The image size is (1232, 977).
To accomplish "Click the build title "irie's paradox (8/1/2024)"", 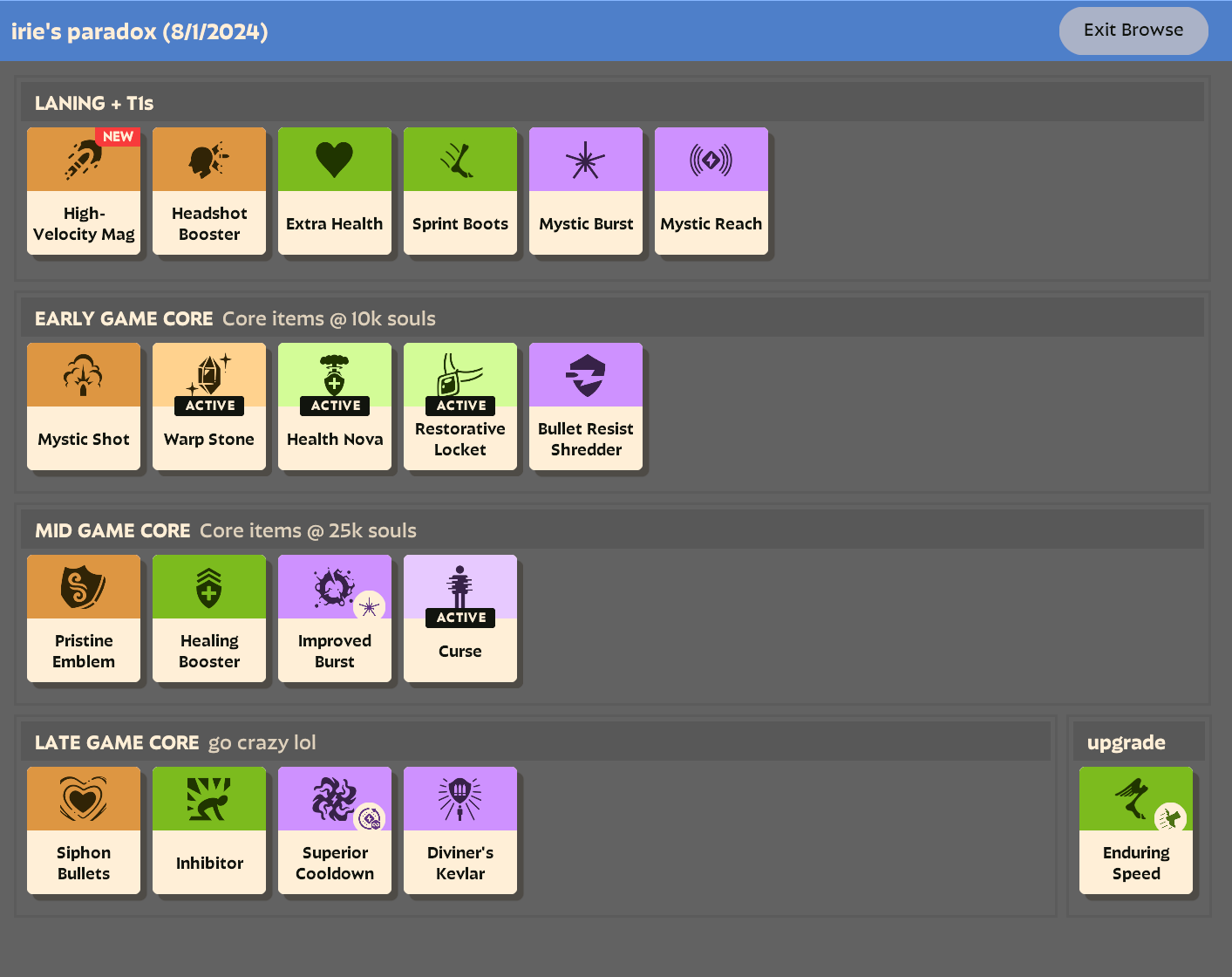I will coord(140,31).
